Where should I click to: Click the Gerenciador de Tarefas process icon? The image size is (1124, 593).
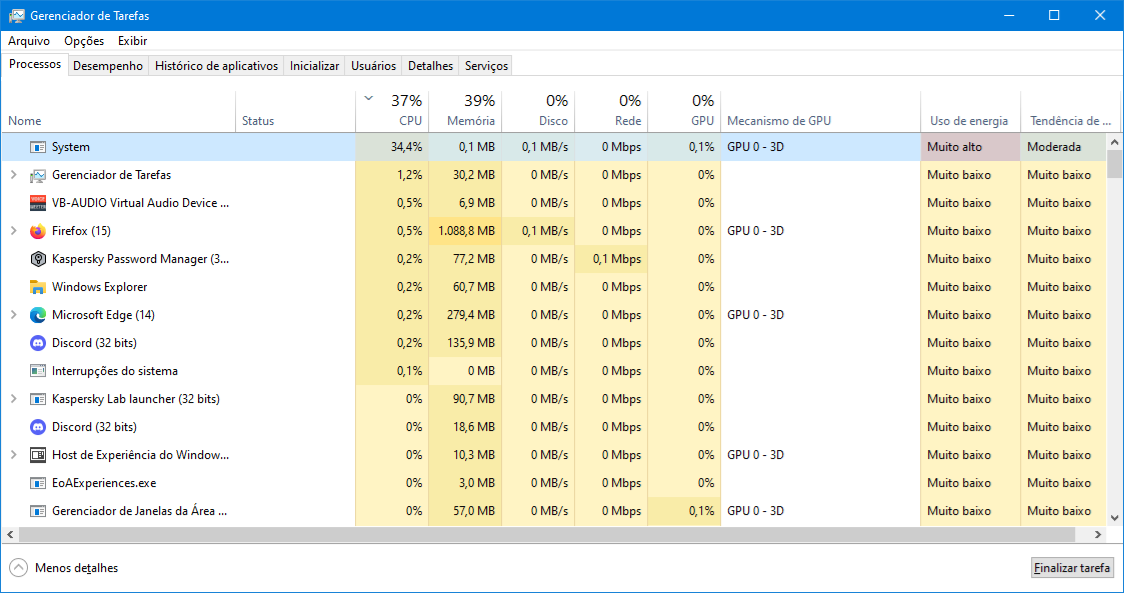point(38,175)
